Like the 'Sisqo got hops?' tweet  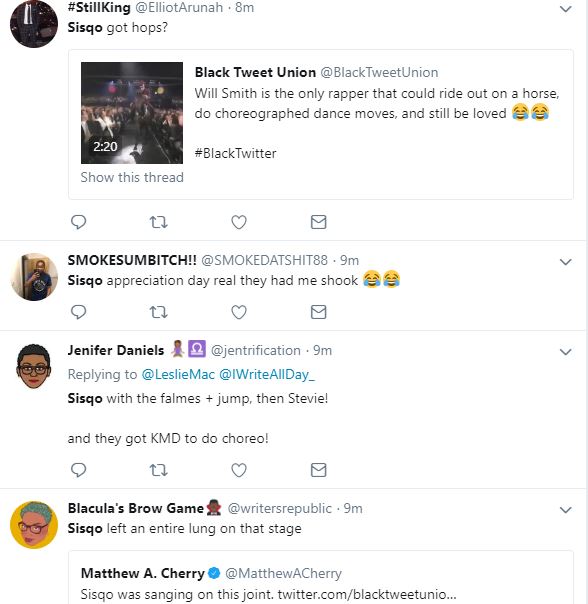239,222
